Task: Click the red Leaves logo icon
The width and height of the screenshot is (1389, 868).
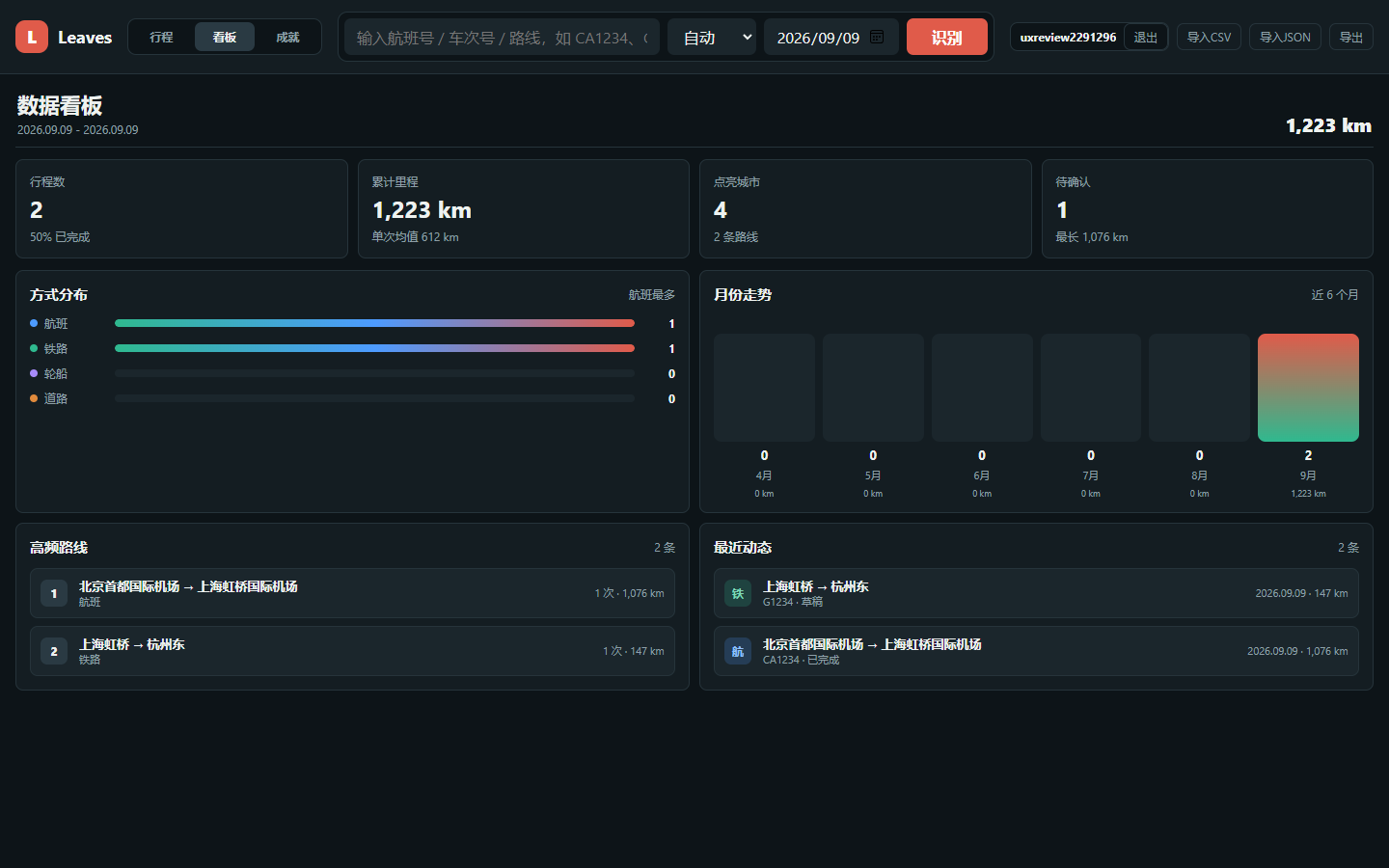Action: [32, 37]
